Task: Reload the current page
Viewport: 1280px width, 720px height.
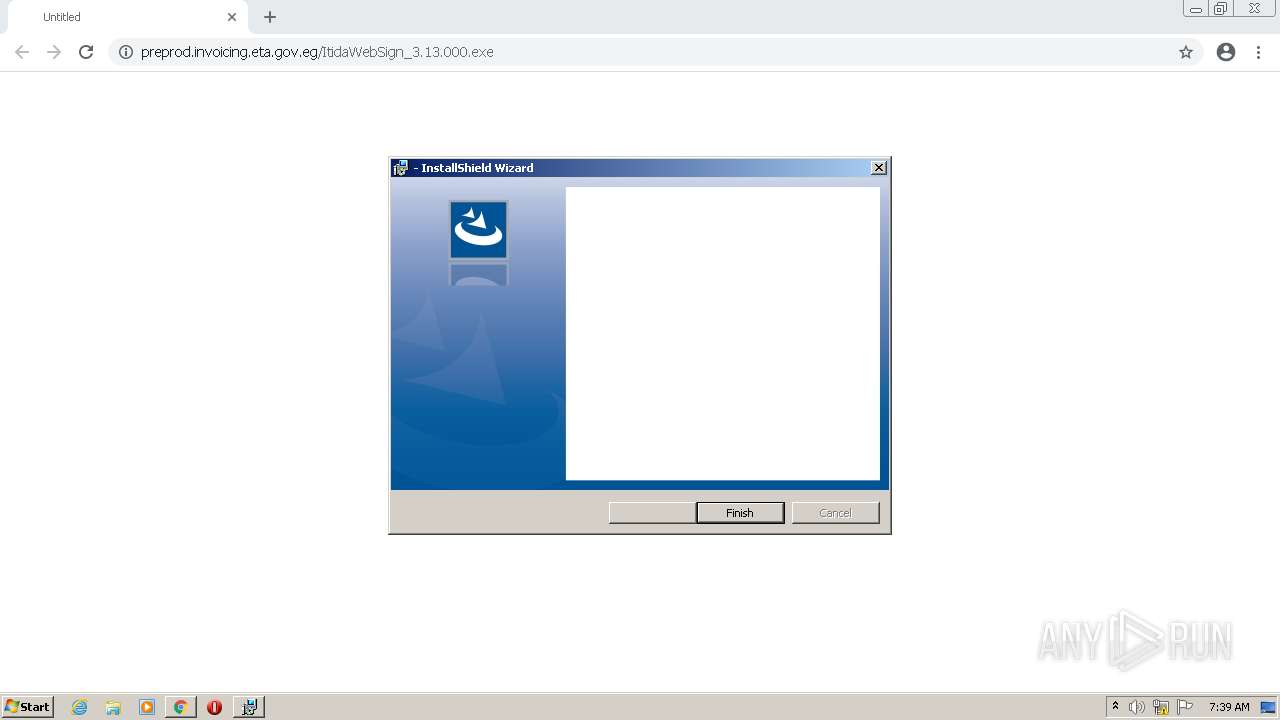Action: coord(86,52)
